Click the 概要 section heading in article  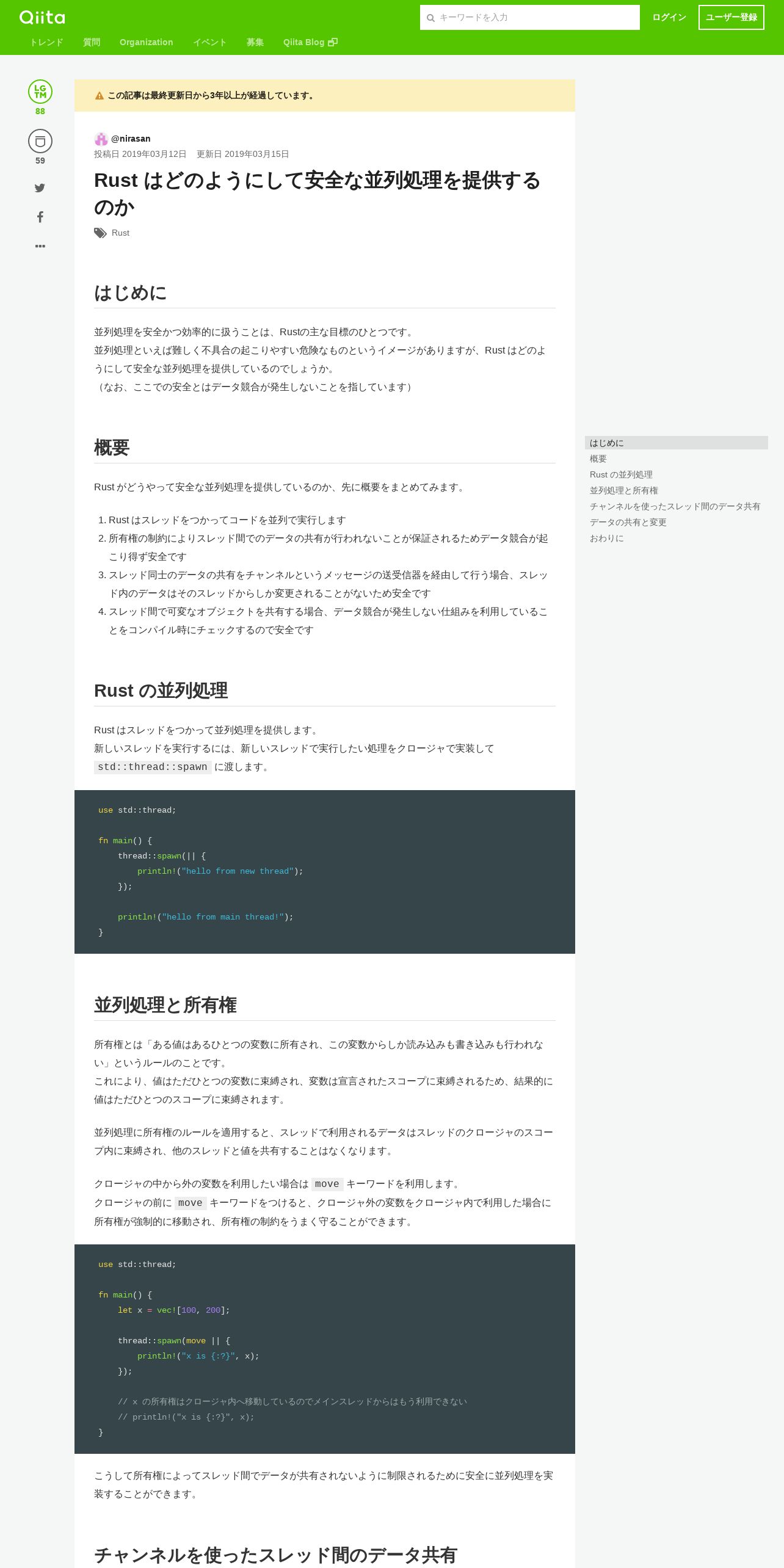tap(112, 448)
